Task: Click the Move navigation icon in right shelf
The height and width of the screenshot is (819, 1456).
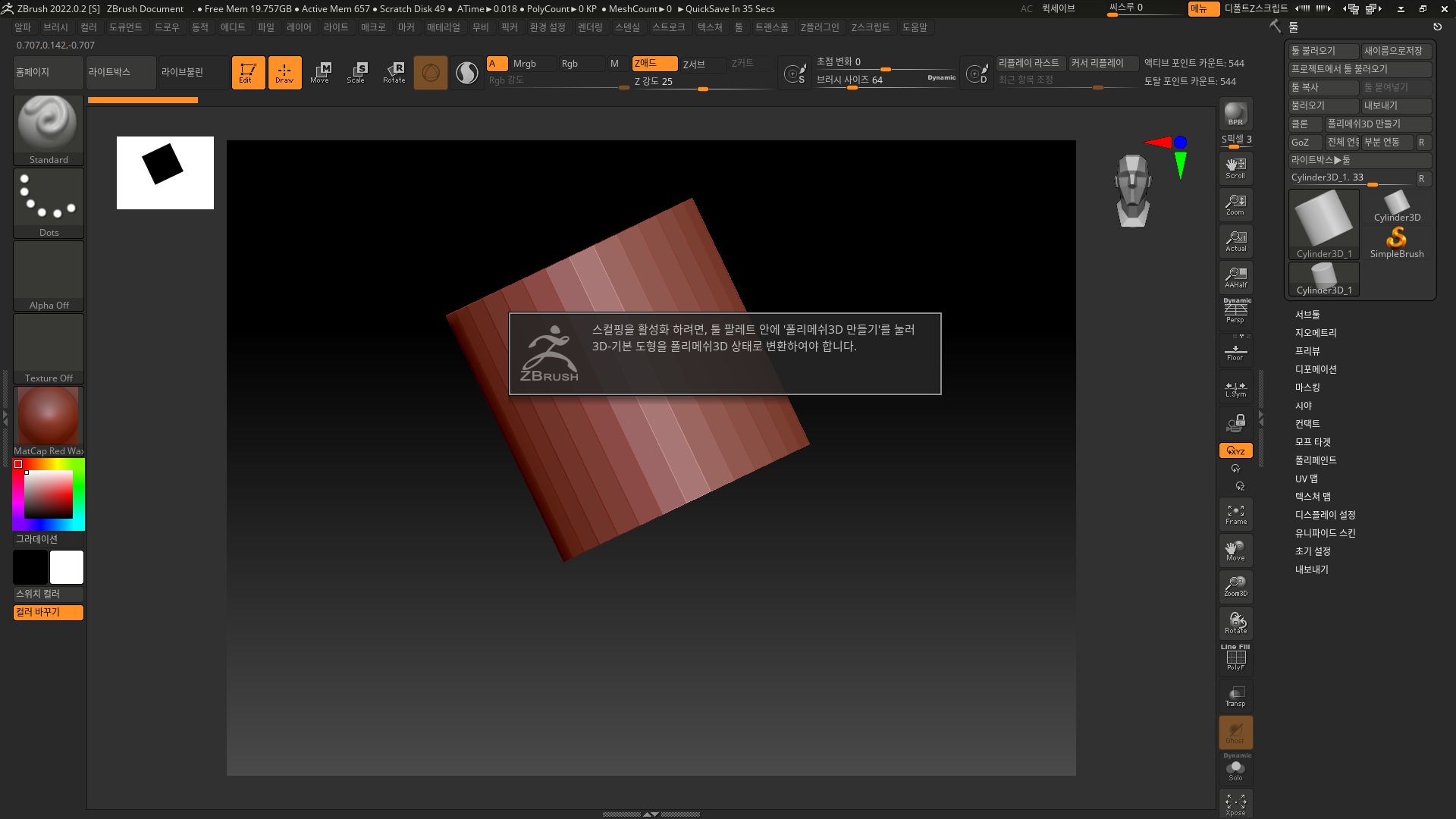Action: 1235,551
